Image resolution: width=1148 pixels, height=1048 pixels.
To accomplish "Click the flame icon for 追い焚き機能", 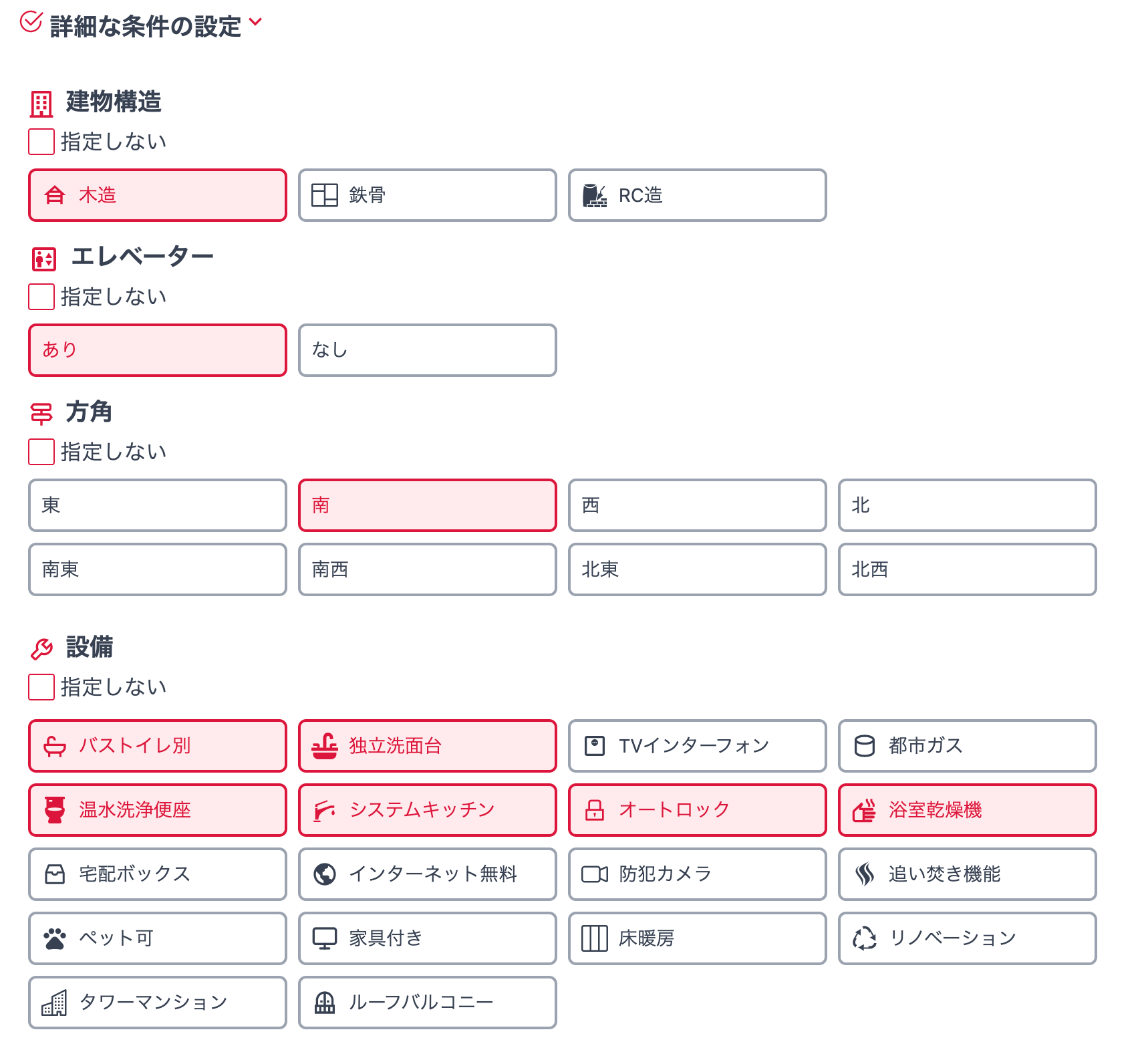I will click(864, 874).
